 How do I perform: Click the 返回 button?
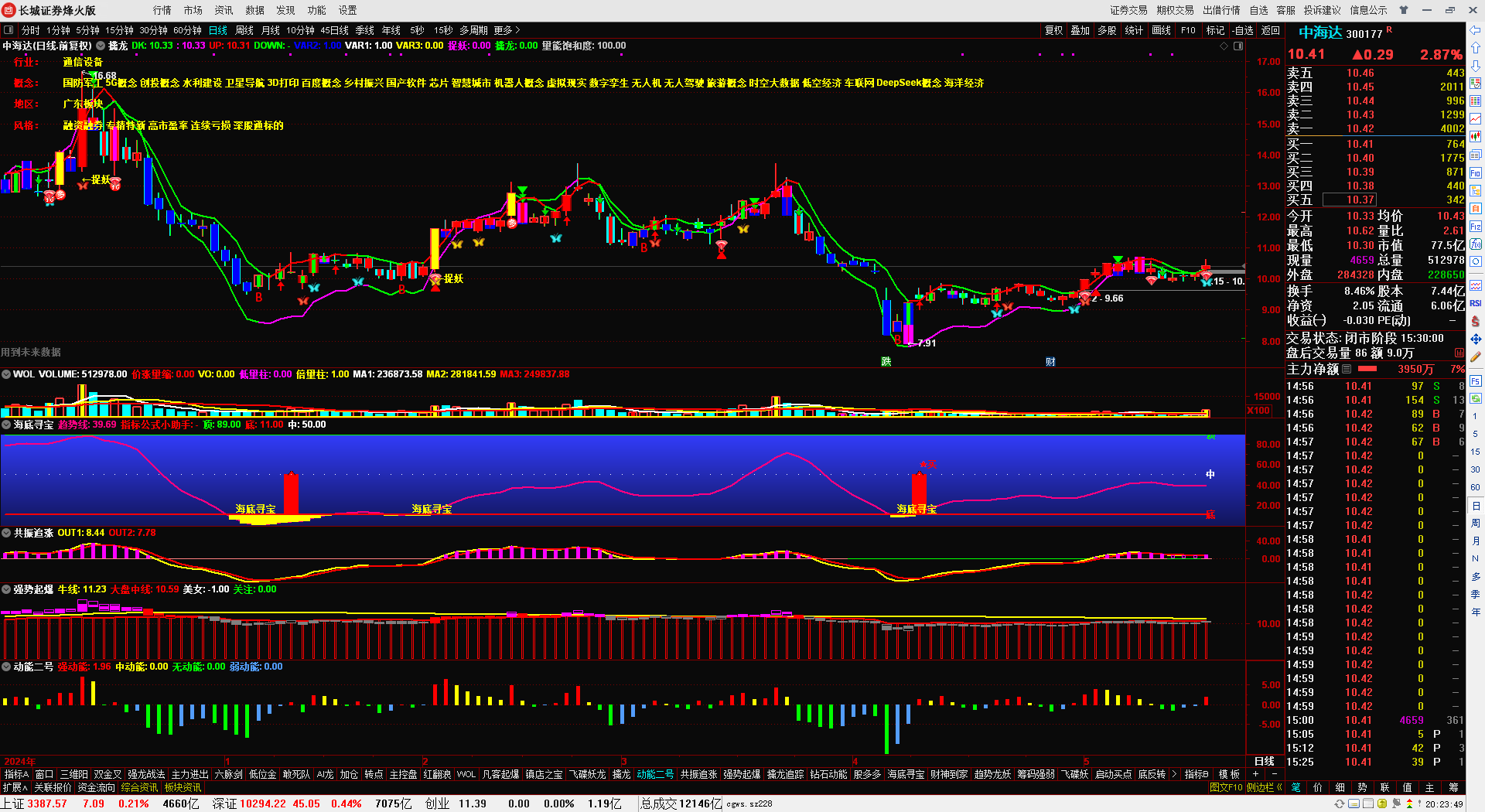(x=1271, y=30)
